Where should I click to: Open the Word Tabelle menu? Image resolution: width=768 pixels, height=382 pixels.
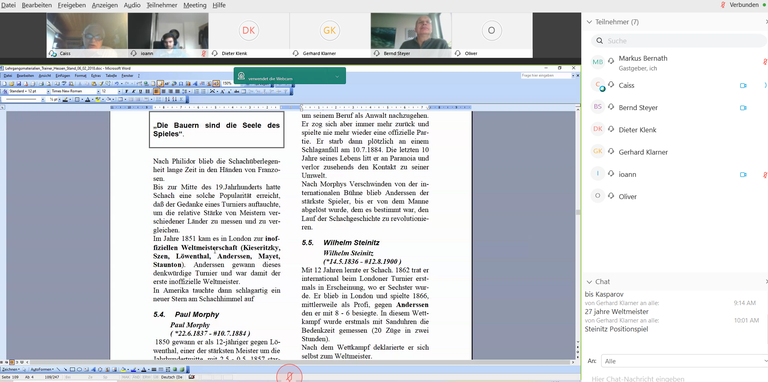pyautogui.click(x=111, y=76)
